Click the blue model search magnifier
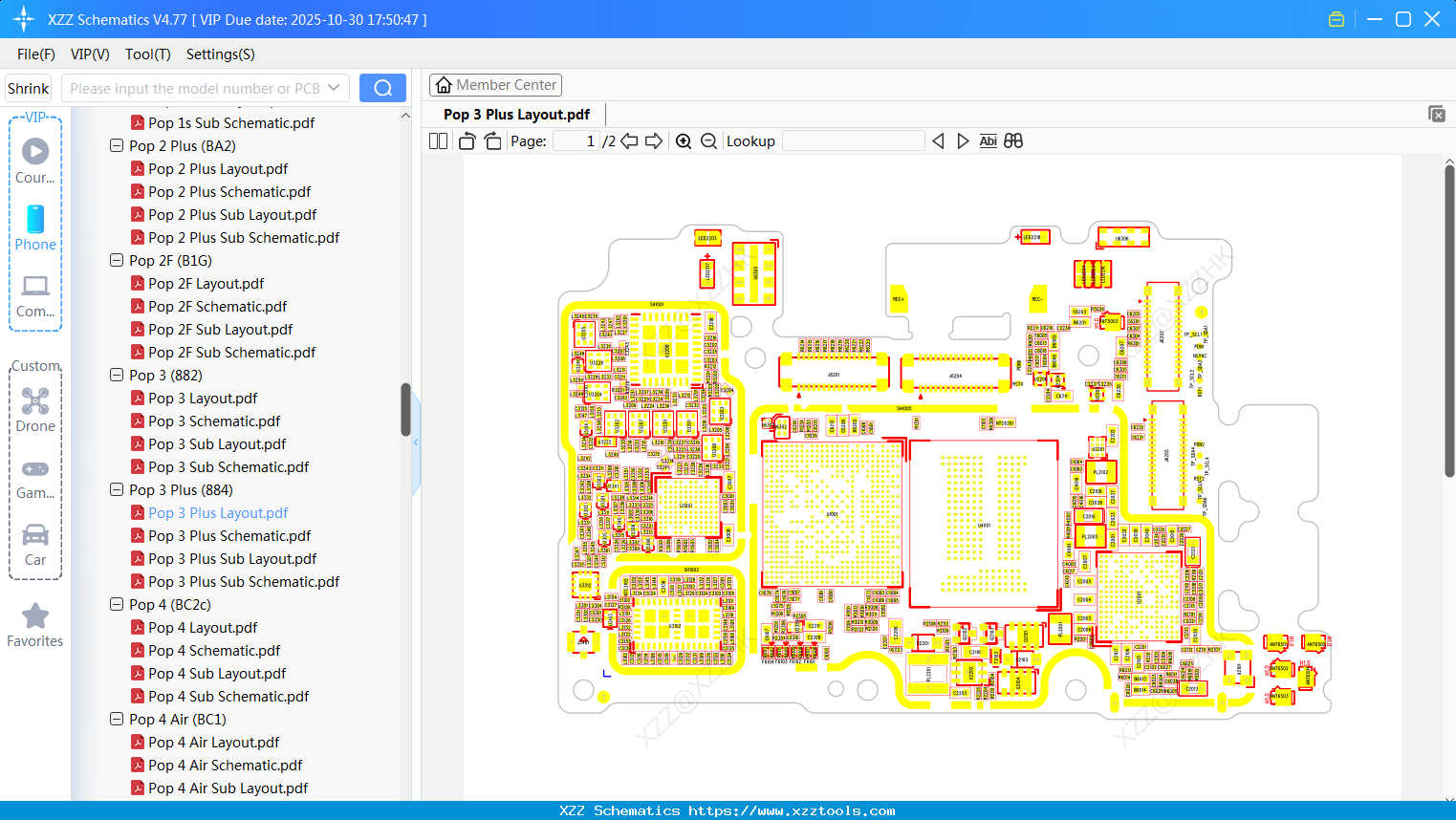This screenshot has width=1456, height=820. tap(382, 87)
